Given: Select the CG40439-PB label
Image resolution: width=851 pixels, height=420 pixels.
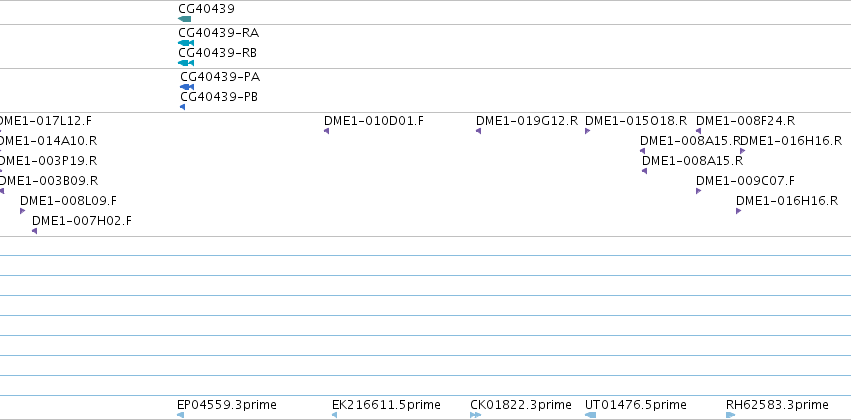Looking at the screenshot, I should point(219,97).
